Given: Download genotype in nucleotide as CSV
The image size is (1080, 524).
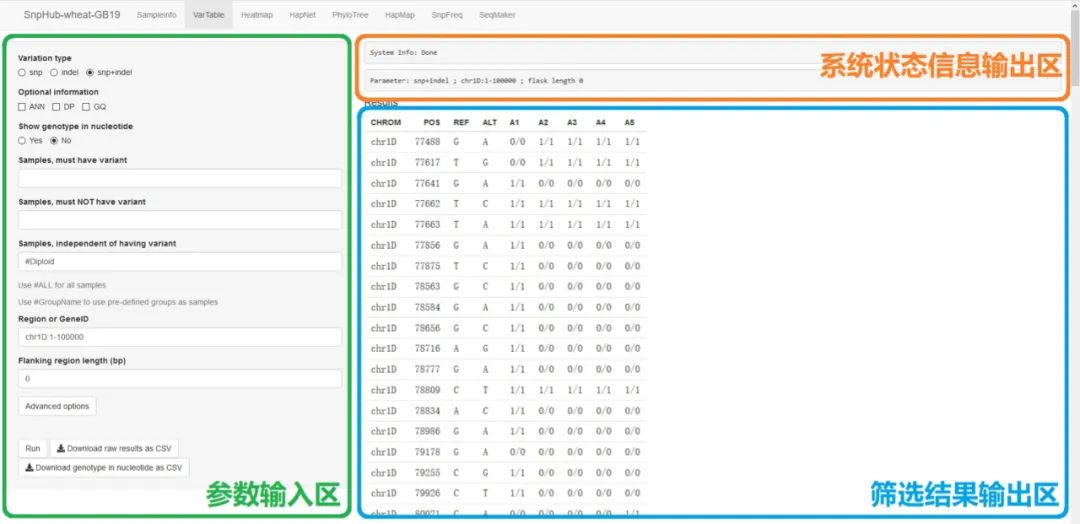Looking at the screenshot, I should click(103, 468).
